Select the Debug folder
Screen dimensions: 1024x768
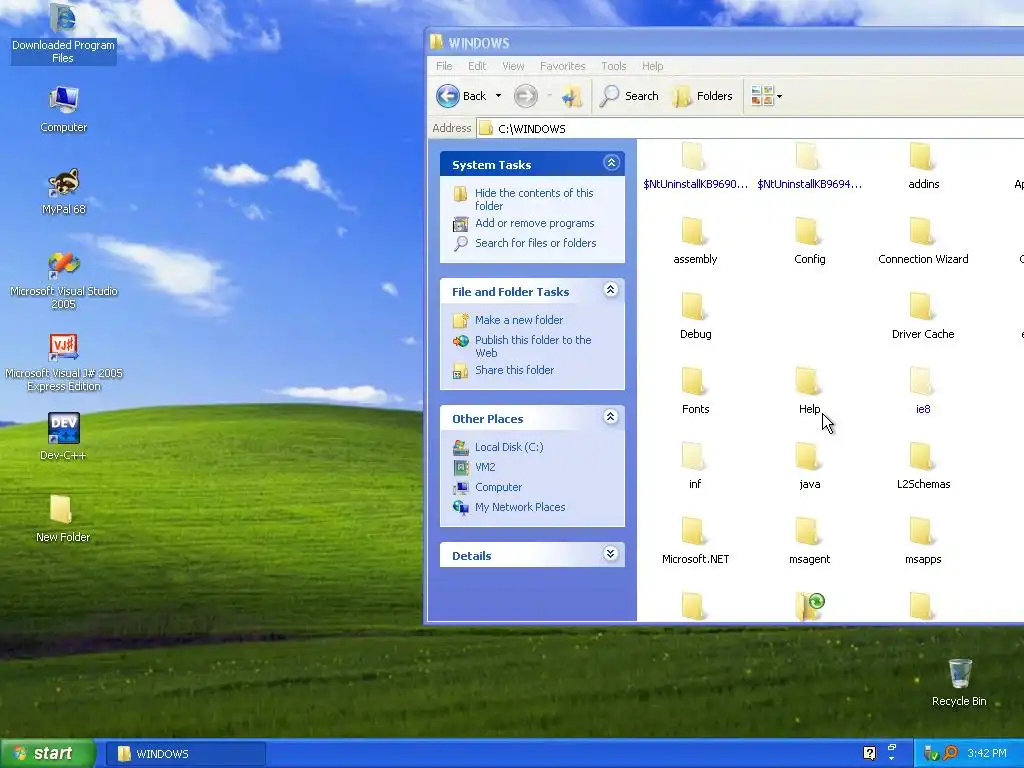click(695, 317)
